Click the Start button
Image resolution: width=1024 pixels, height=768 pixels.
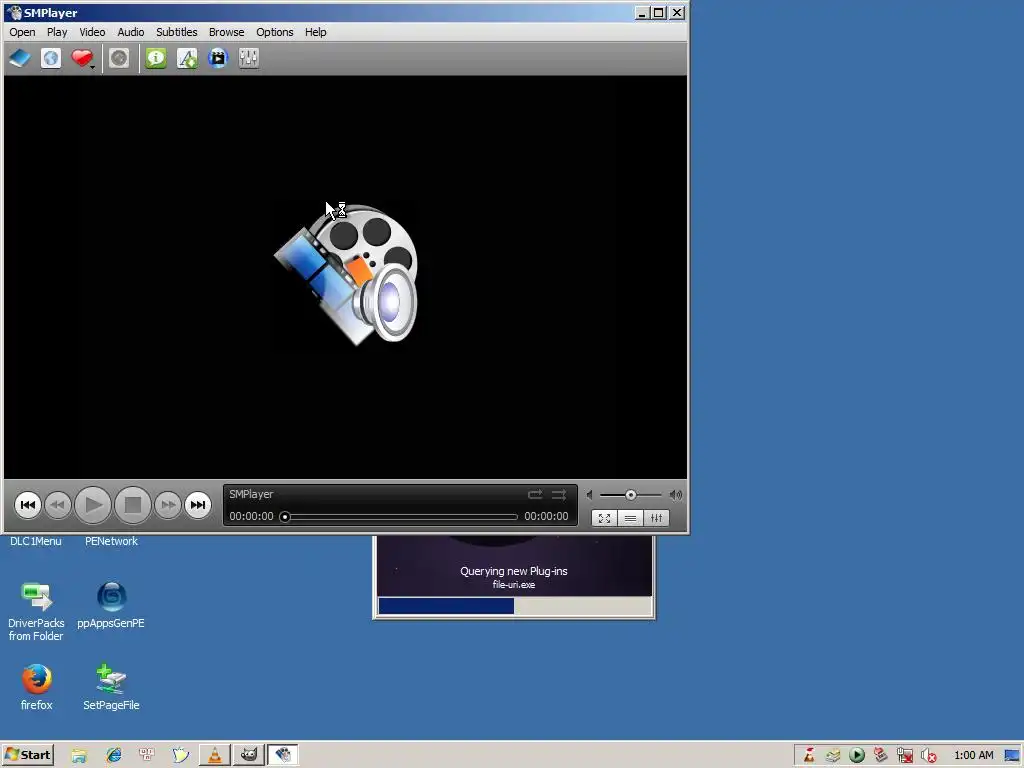point(28,755)
